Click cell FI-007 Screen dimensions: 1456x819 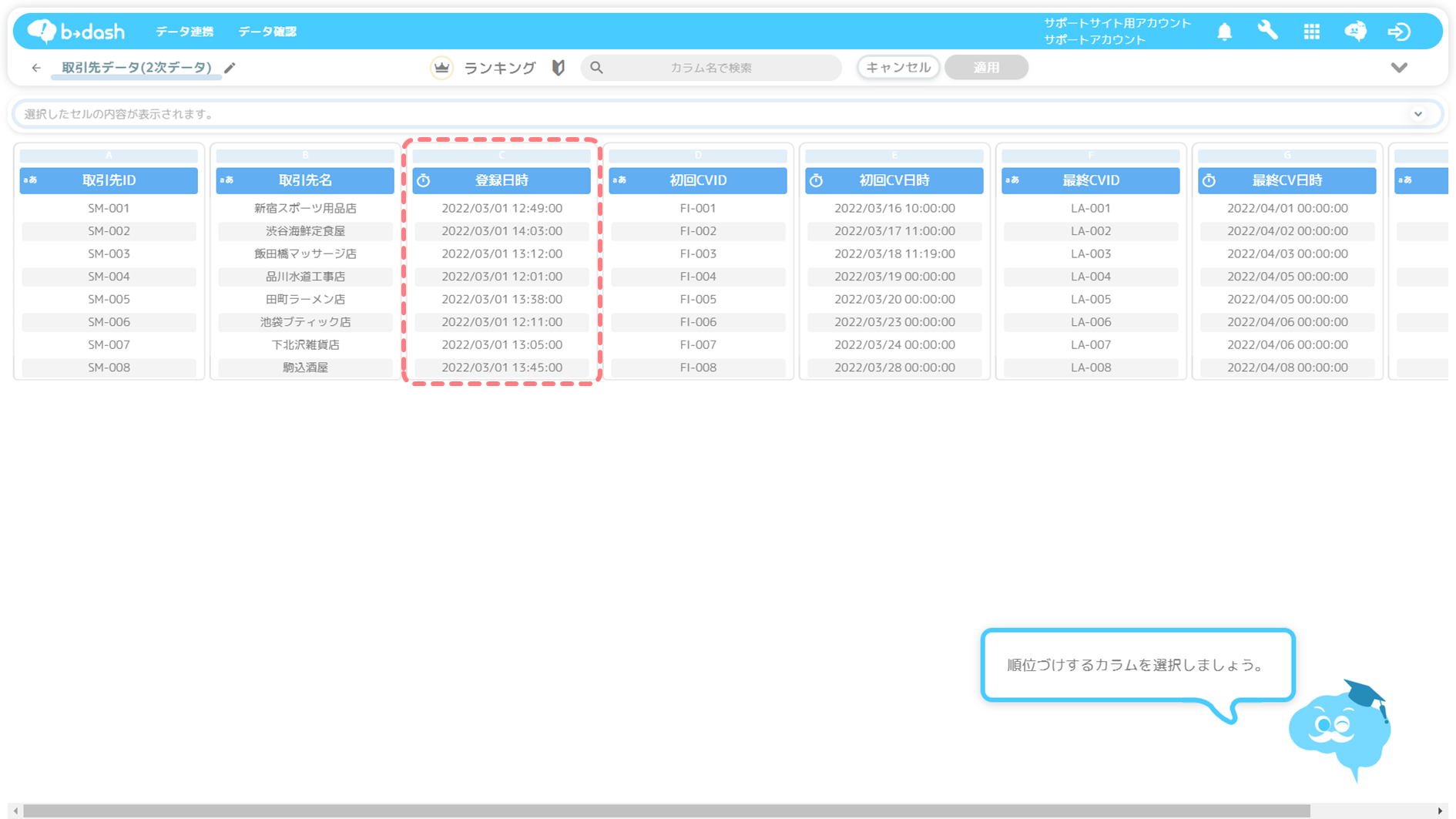tap(698, 344)
